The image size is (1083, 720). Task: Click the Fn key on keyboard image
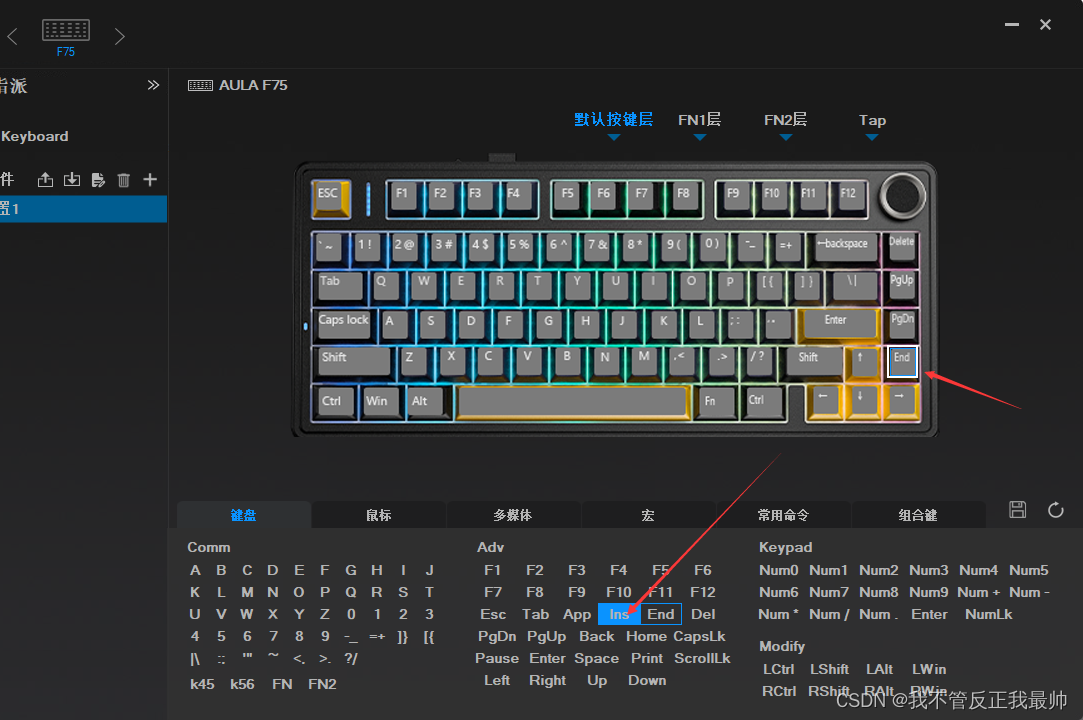coord(717,402)
